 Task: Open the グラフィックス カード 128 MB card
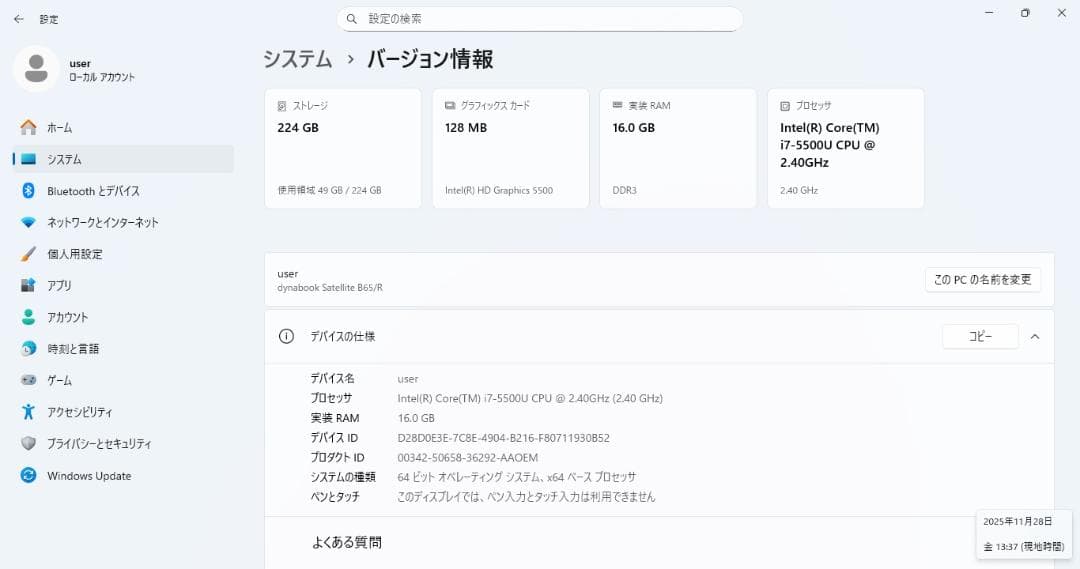pos(510,148)
